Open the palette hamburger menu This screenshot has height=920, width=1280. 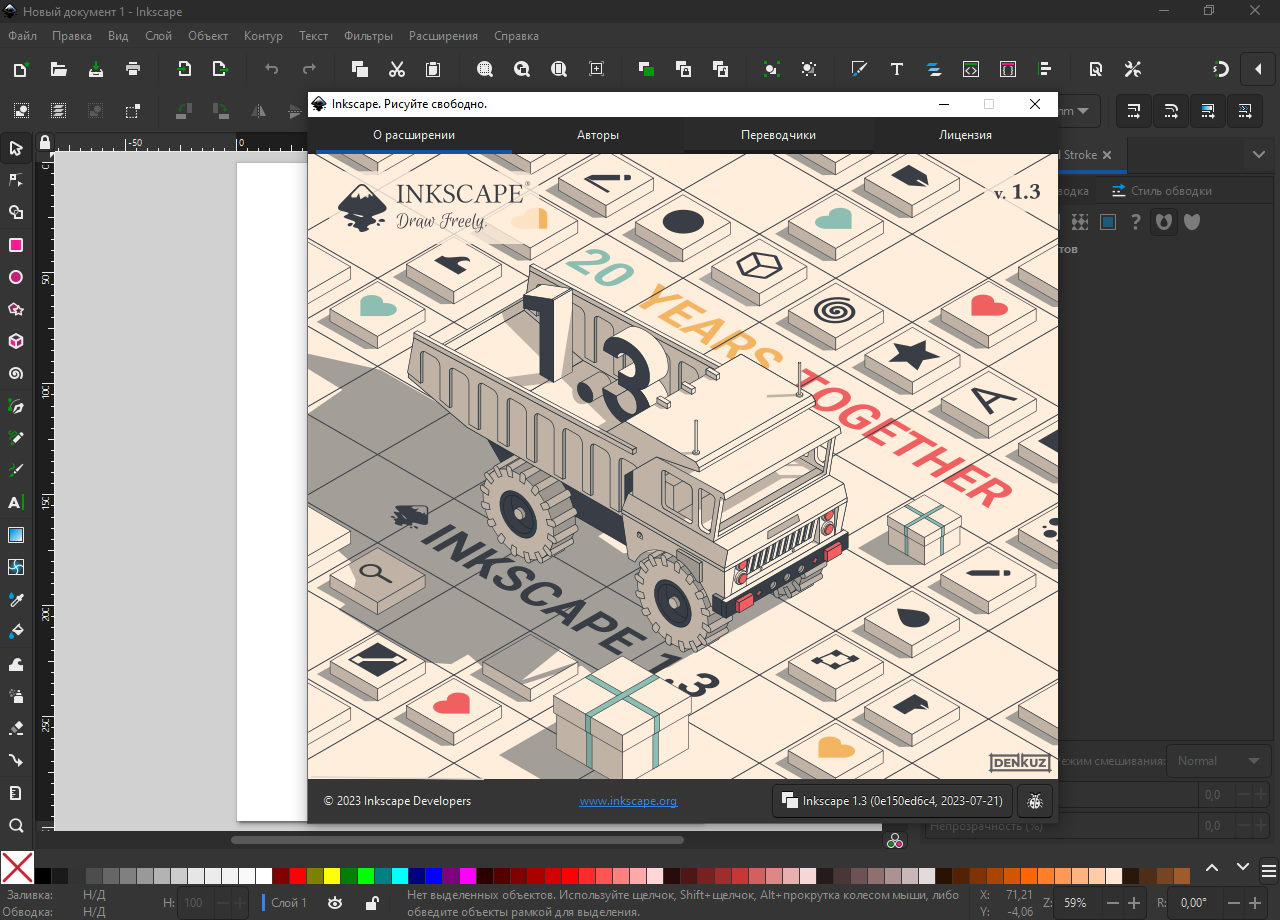[1268, 870]
